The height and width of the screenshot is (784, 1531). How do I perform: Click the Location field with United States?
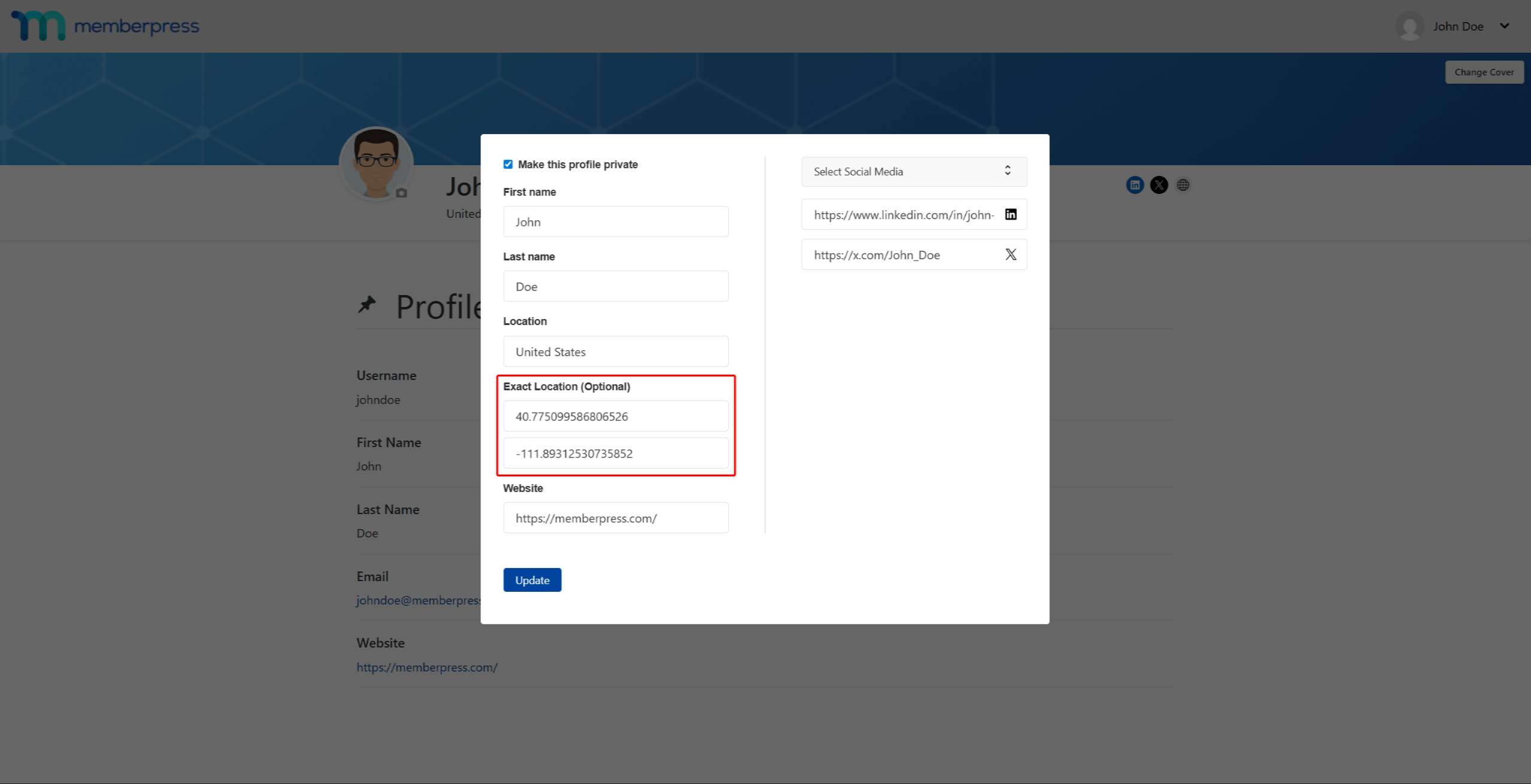pyautogui.click(x=616, y=351)
